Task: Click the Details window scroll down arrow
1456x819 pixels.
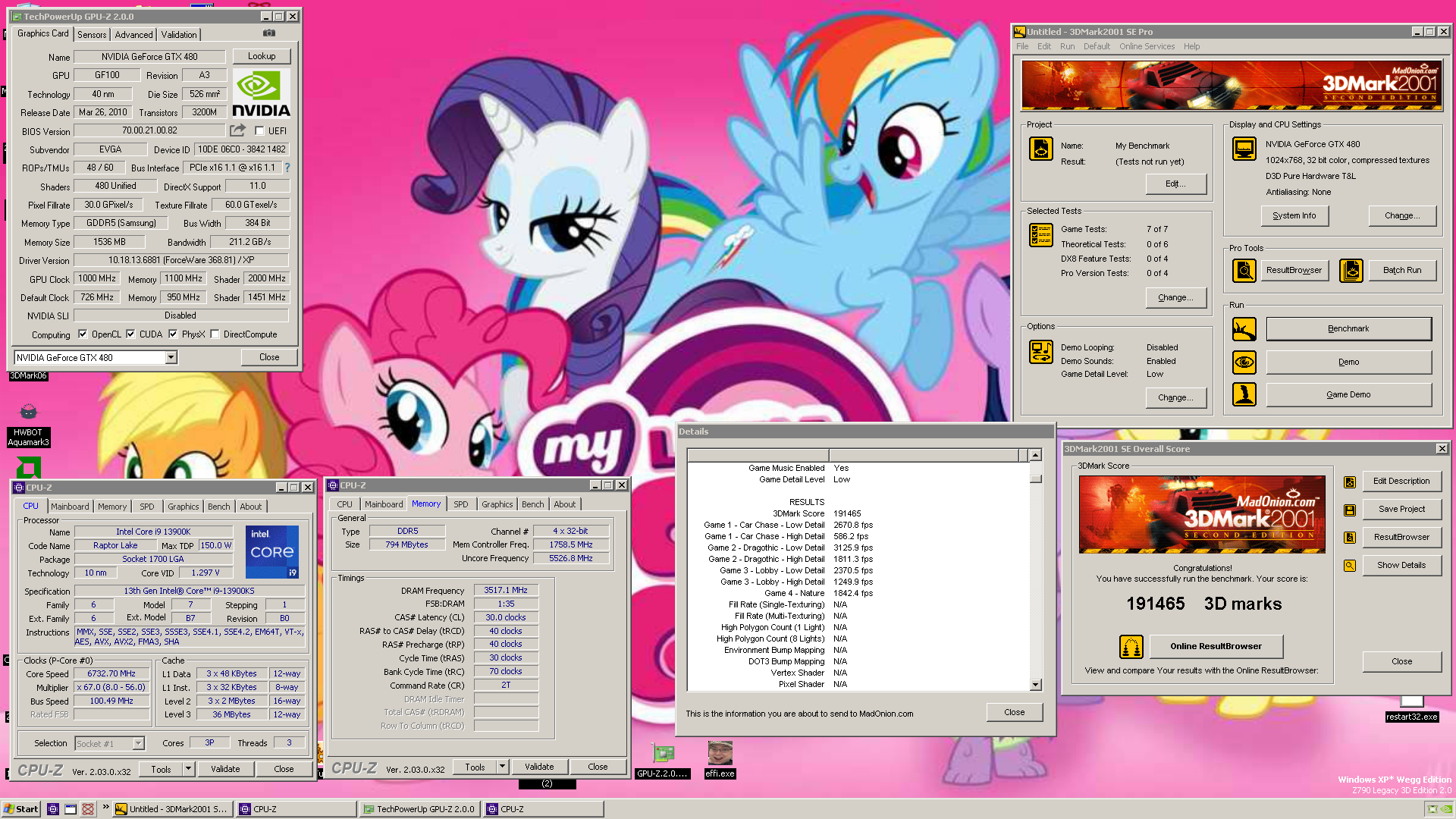Action: point(1035,685)
